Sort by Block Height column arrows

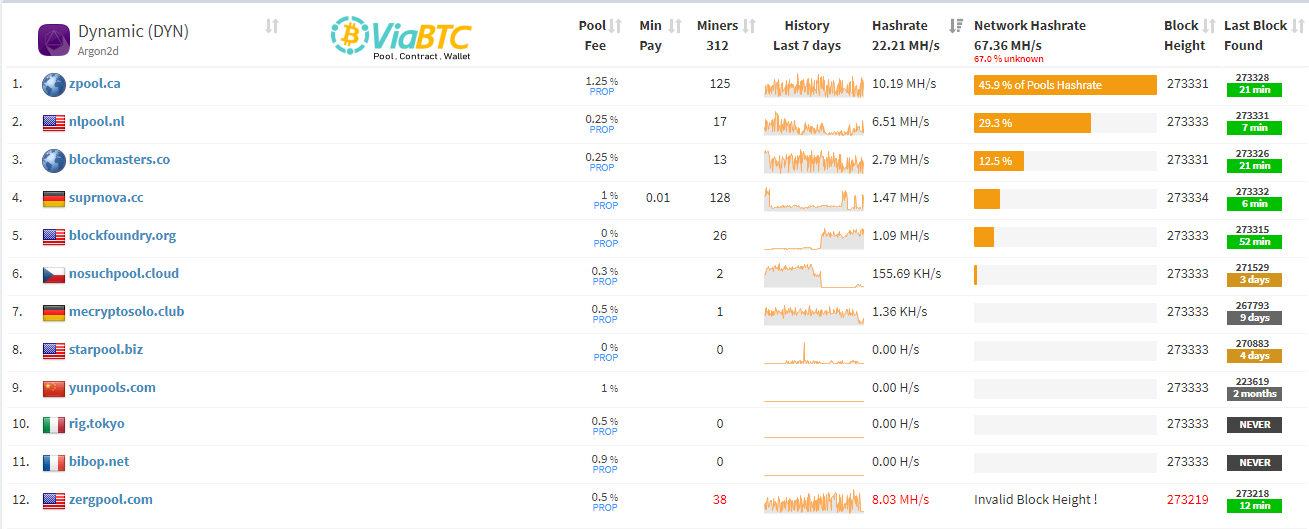(1211, 26)
